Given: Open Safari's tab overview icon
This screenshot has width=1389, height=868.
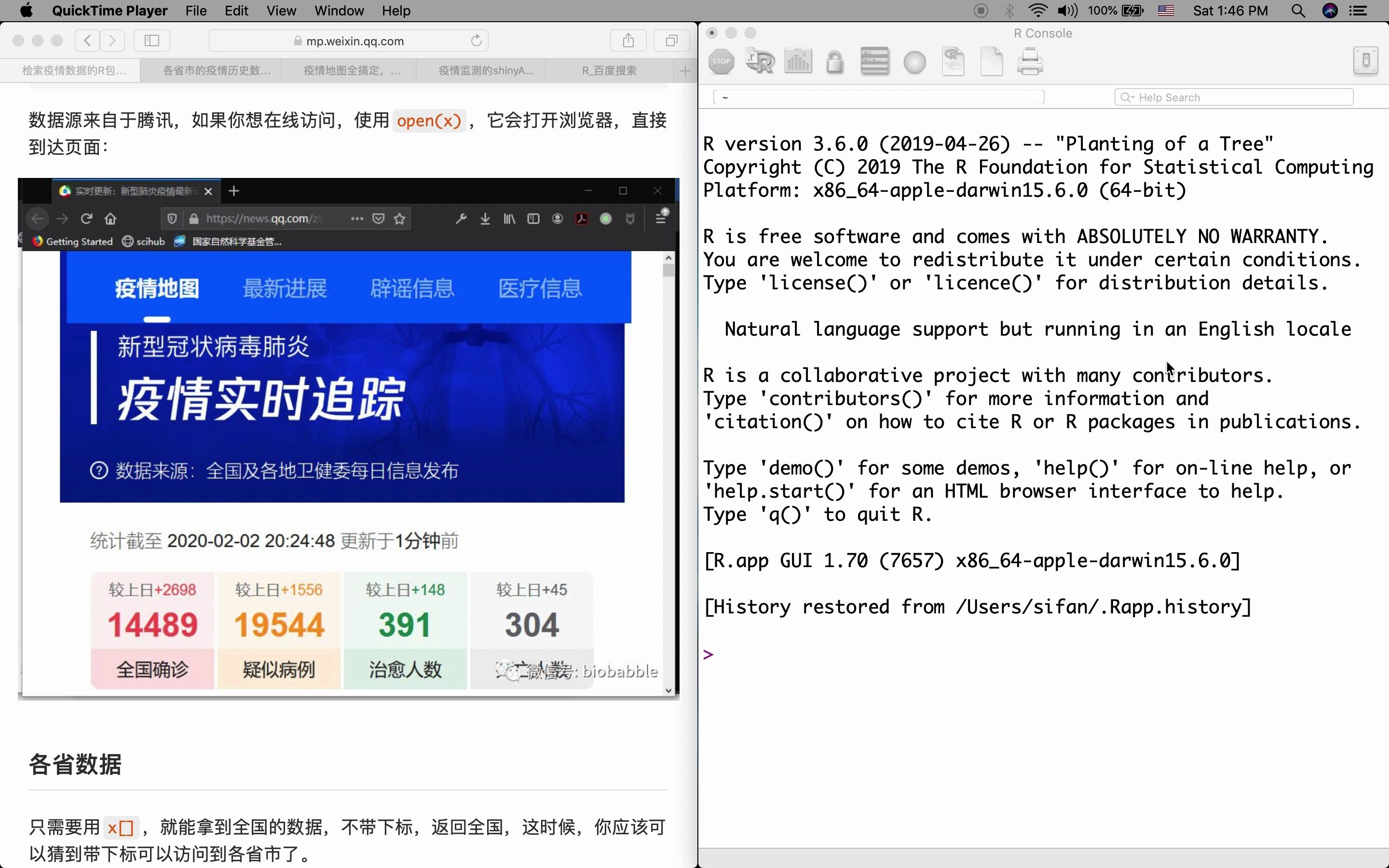Looking at the screenshot, I should [671, 40].
